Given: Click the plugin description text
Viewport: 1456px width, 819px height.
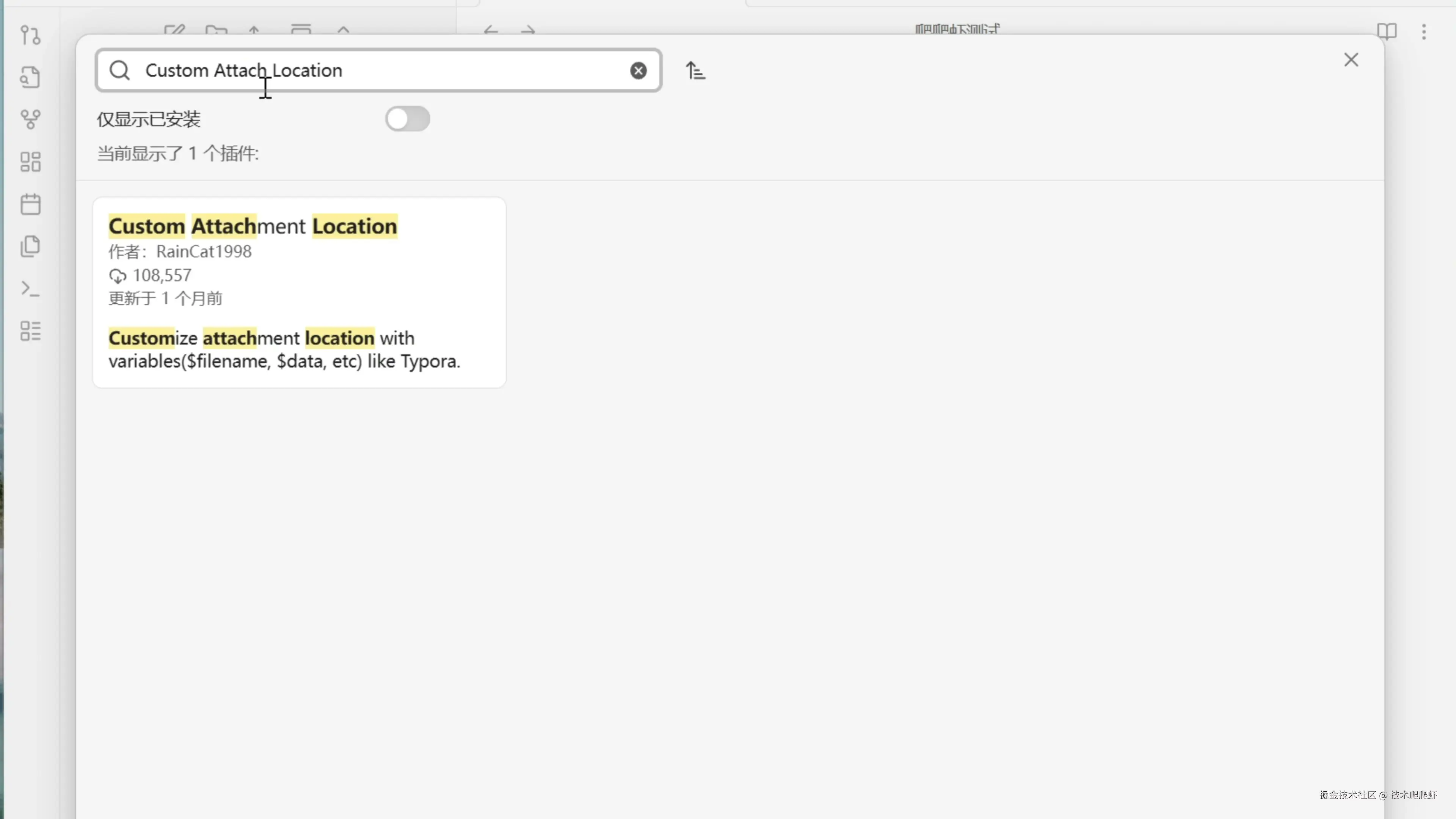Looking at the screenshot, I should coord(284,349).
